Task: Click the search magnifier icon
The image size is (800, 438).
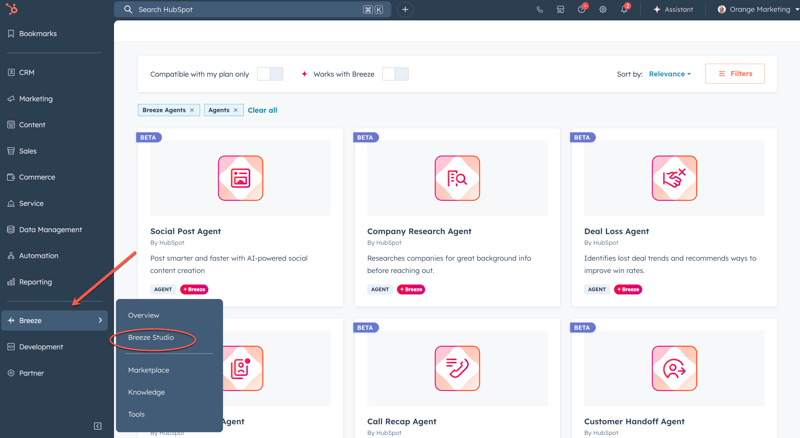Action: (x=128, y=9)
